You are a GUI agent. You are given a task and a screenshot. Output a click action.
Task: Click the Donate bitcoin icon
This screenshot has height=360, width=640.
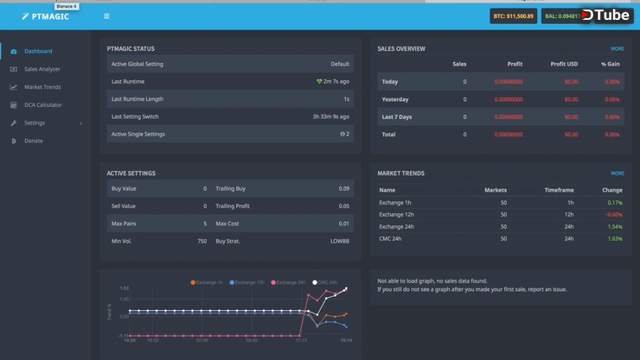13,141
